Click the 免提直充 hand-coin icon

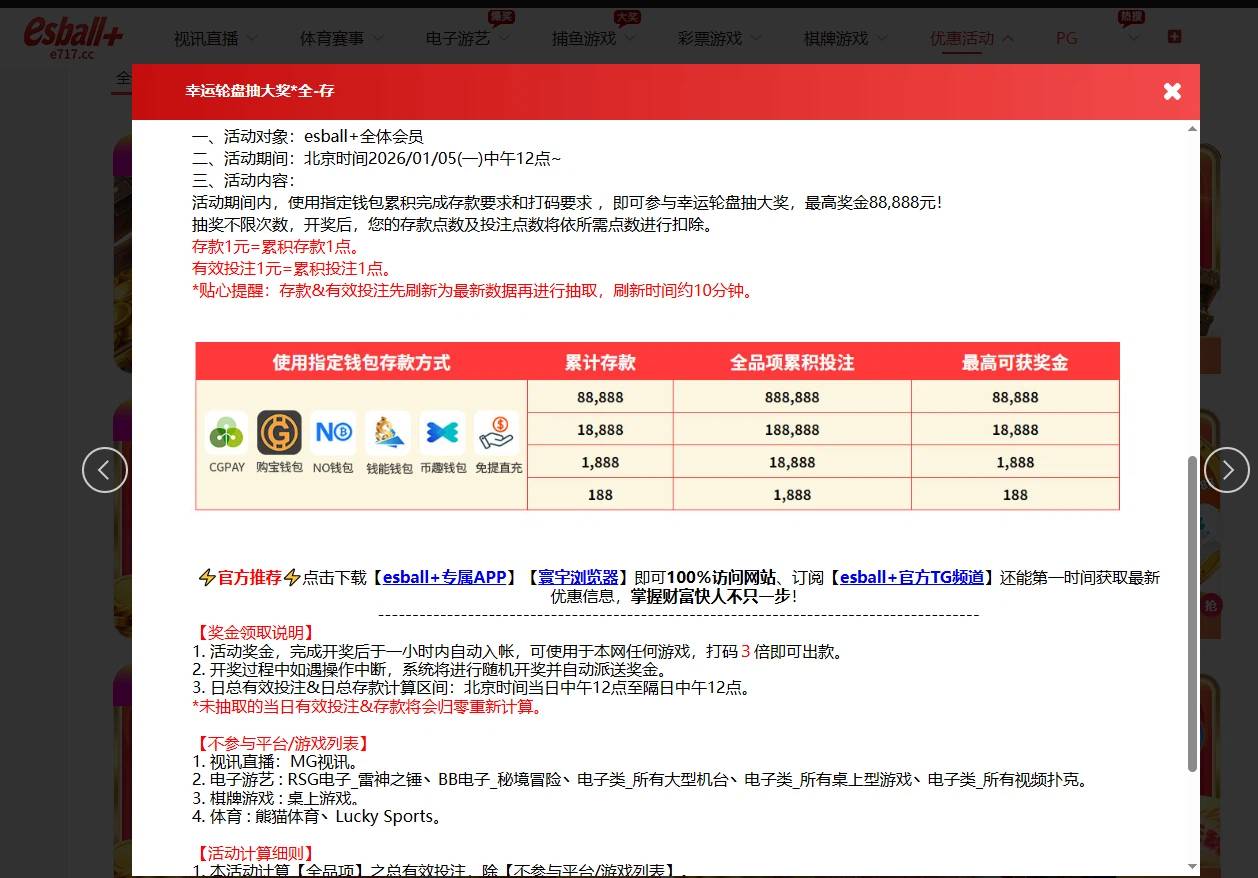(x=496, y=434)
